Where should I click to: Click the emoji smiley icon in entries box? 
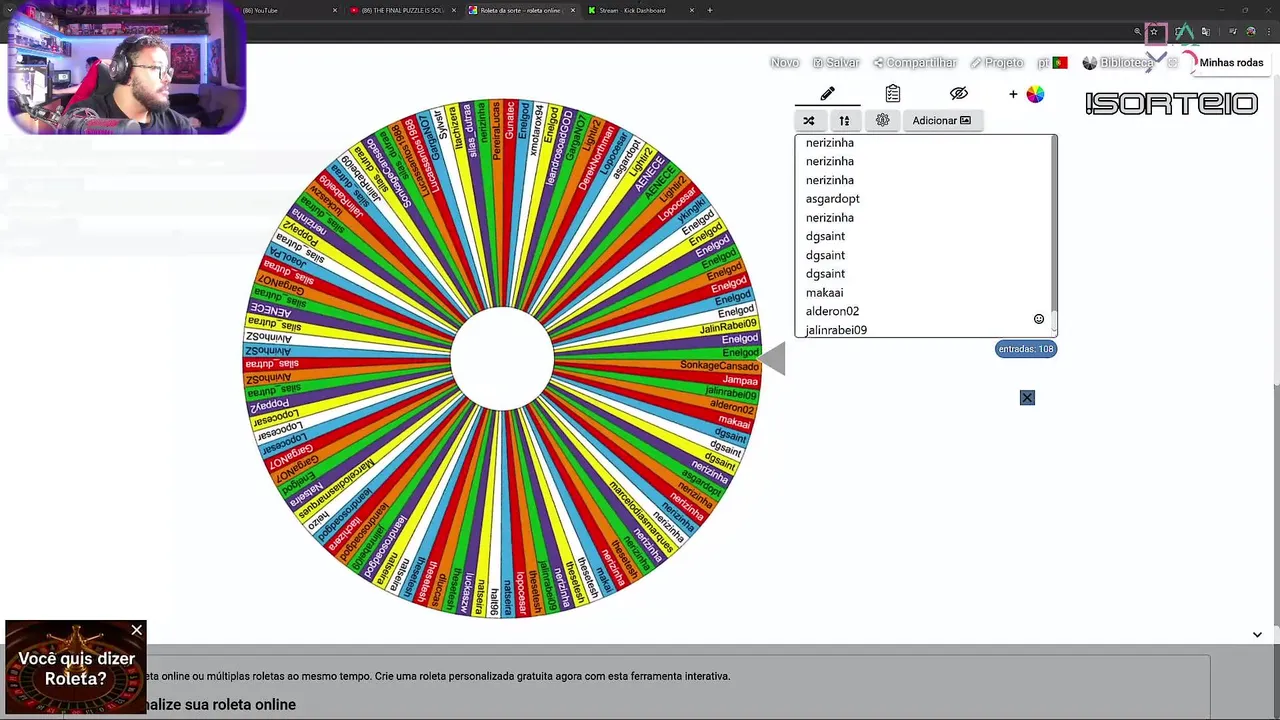pyautogui.click(x=1039, y=319)
